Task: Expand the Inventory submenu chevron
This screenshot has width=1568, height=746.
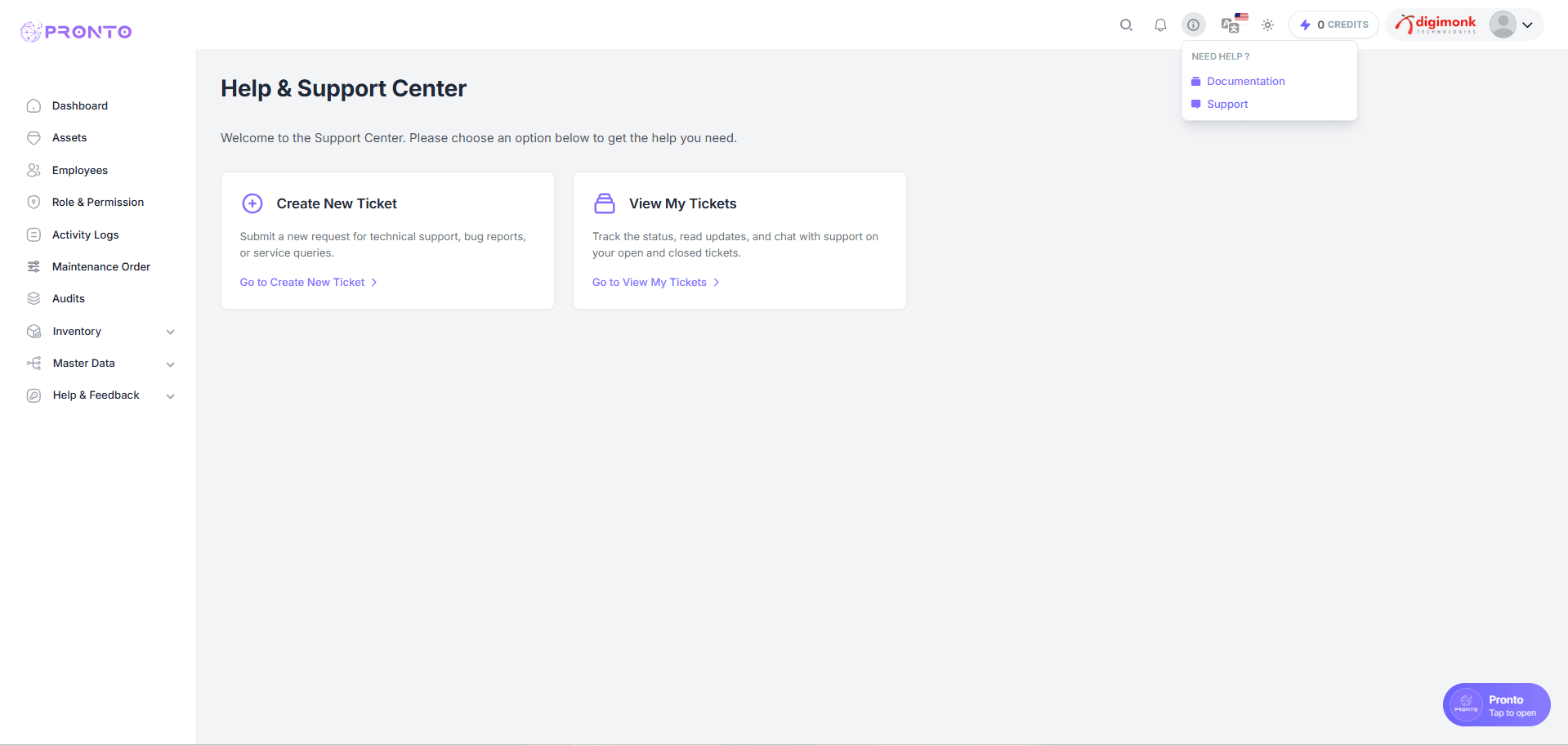Action: coord(171,332)
